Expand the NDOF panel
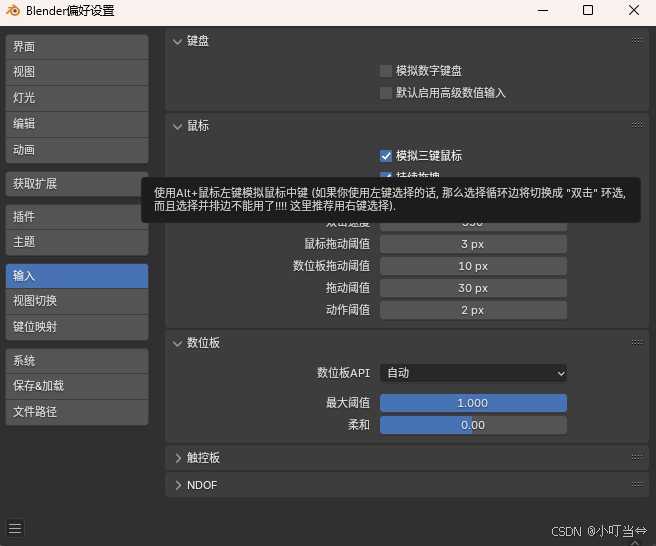The image size is (656, 546). (178, 485)
